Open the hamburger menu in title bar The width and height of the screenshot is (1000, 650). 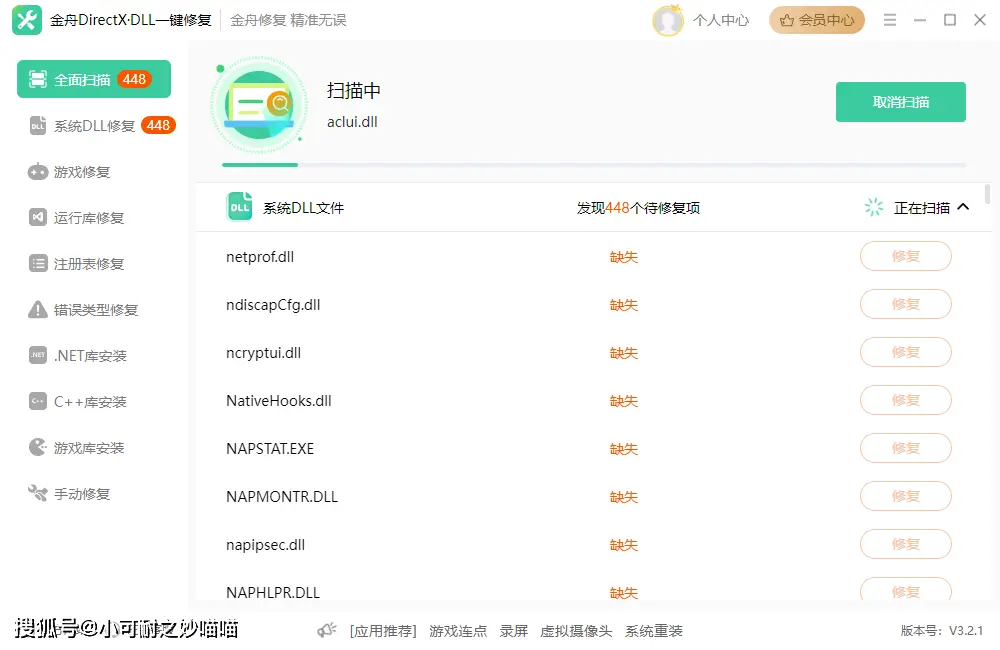(889, 20)
